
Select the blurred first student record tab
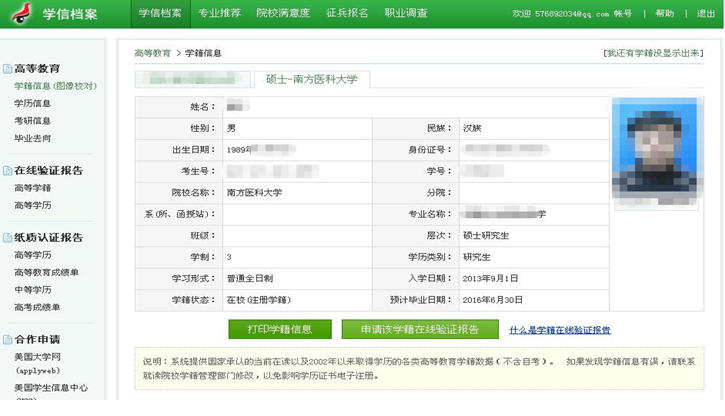190,79
